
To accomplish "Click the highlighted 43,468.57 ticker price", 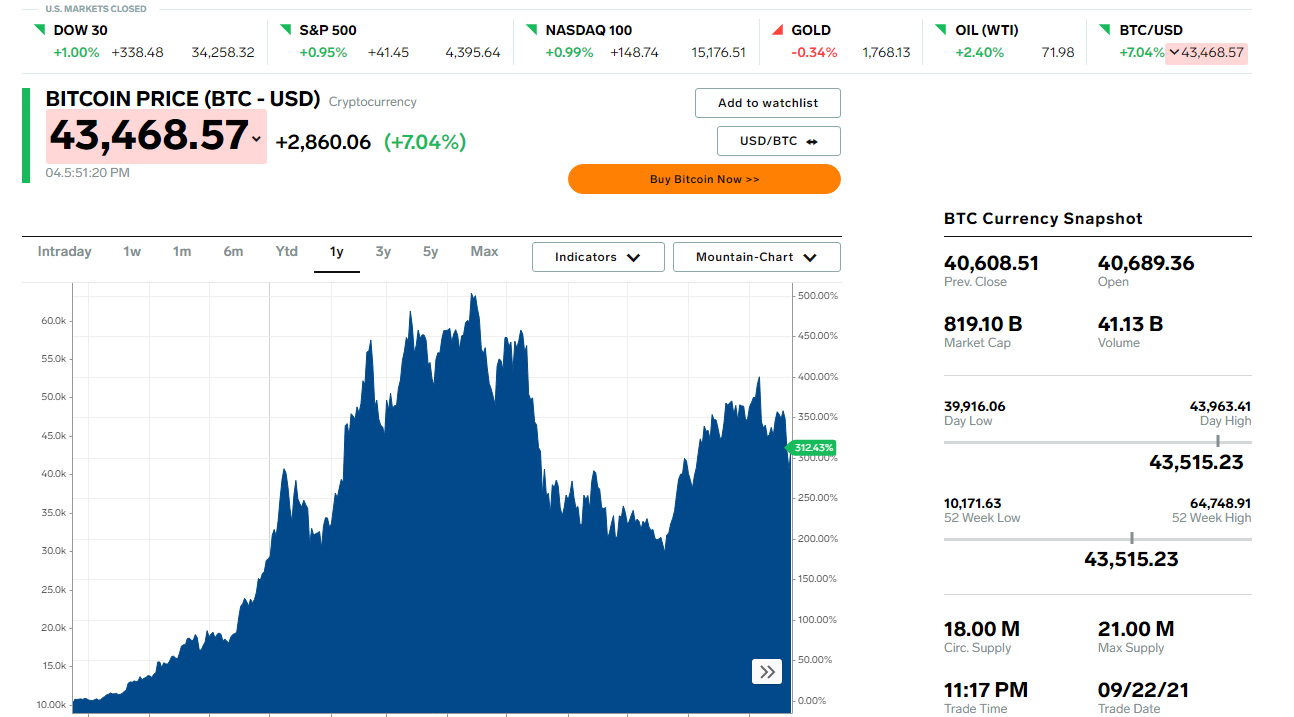I will click(x=1206, y=53).
